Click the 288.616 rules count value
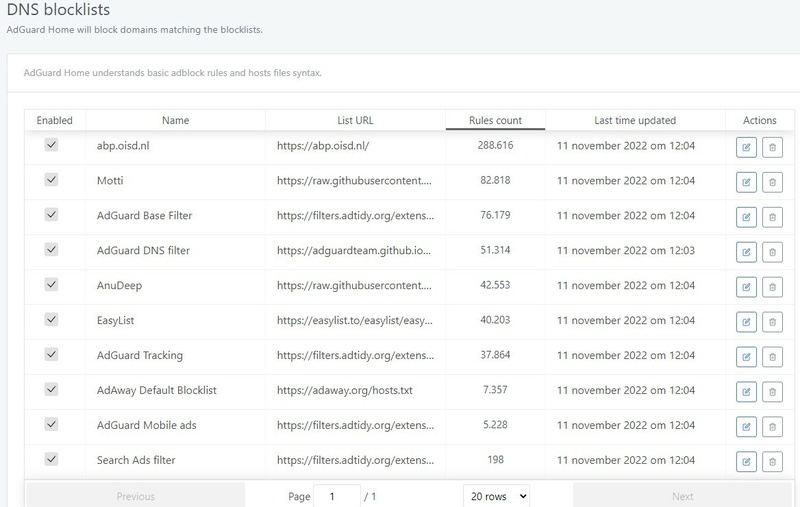This screenshot has height=507, width=800. (495, 145)
